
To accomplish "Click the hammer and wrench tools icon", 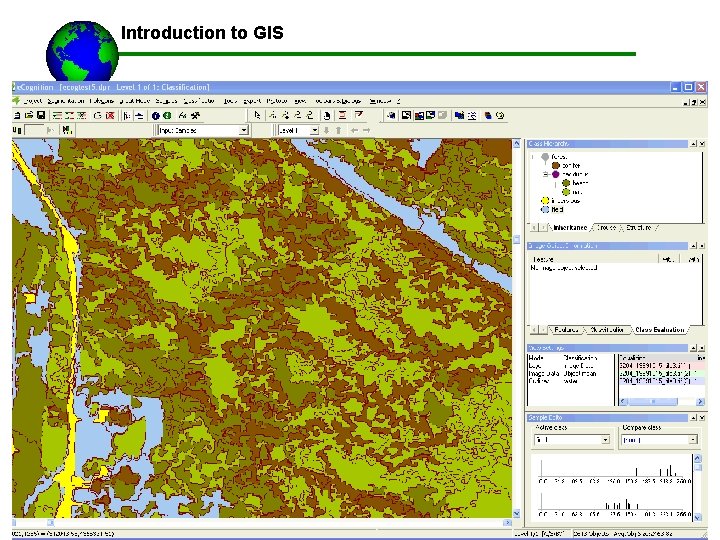I will click(196, 116).
